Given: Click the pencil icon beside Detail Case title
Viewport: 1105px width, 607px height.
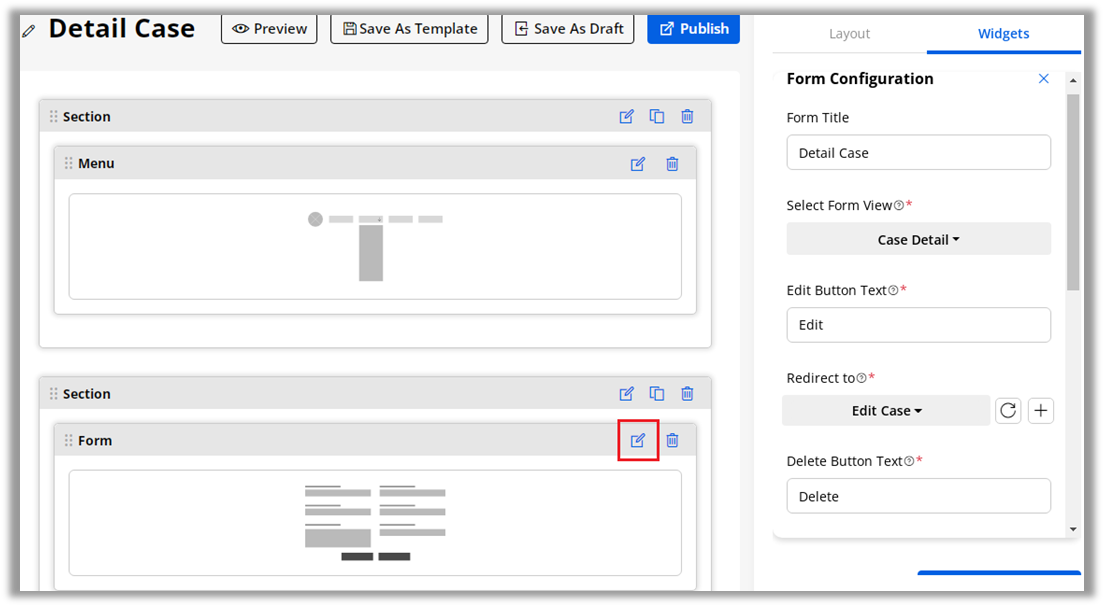Looking at the screenshot, I should point(29,31).
